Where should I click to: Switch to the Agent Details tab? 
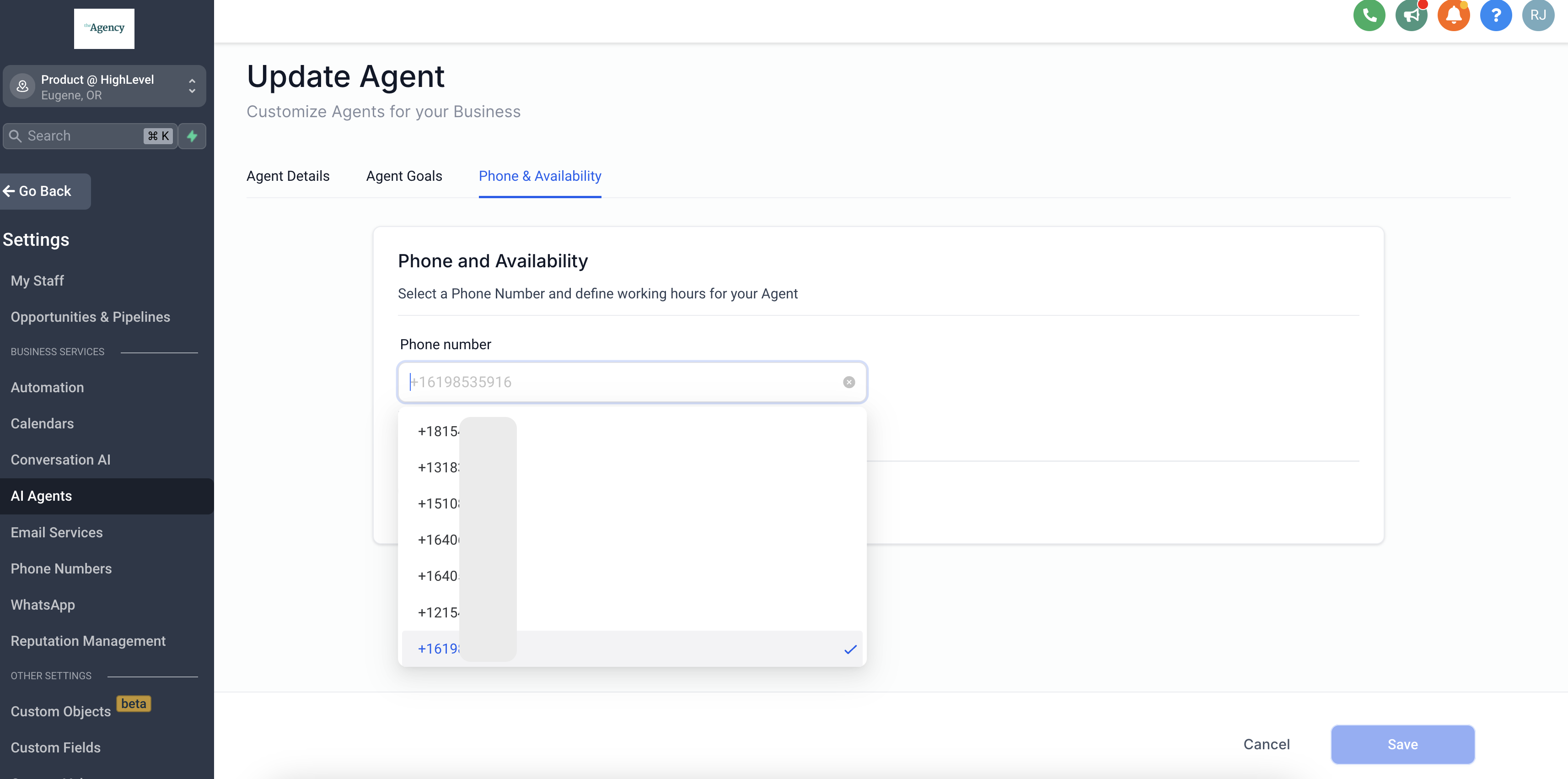click(288, 176)
